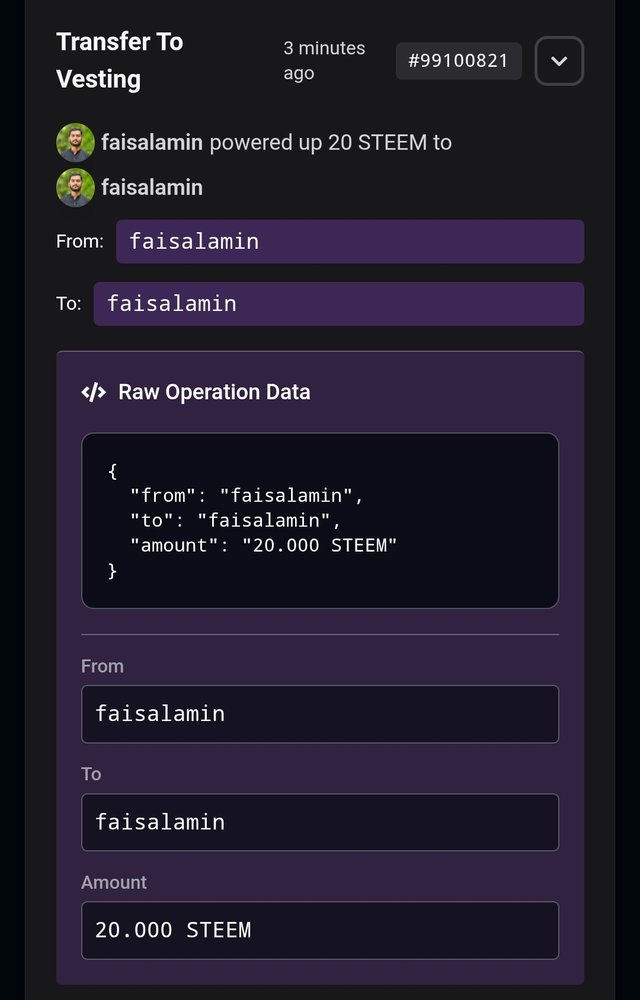This screenshot has height=1000, width=640.
Task: Click the "amount" line in the JSON code
Action: (264, 545)
